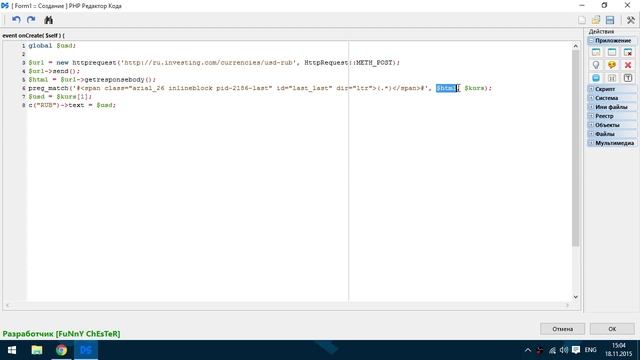
Task: Click the volume speaker tray icon
Action: click(564, 350)
